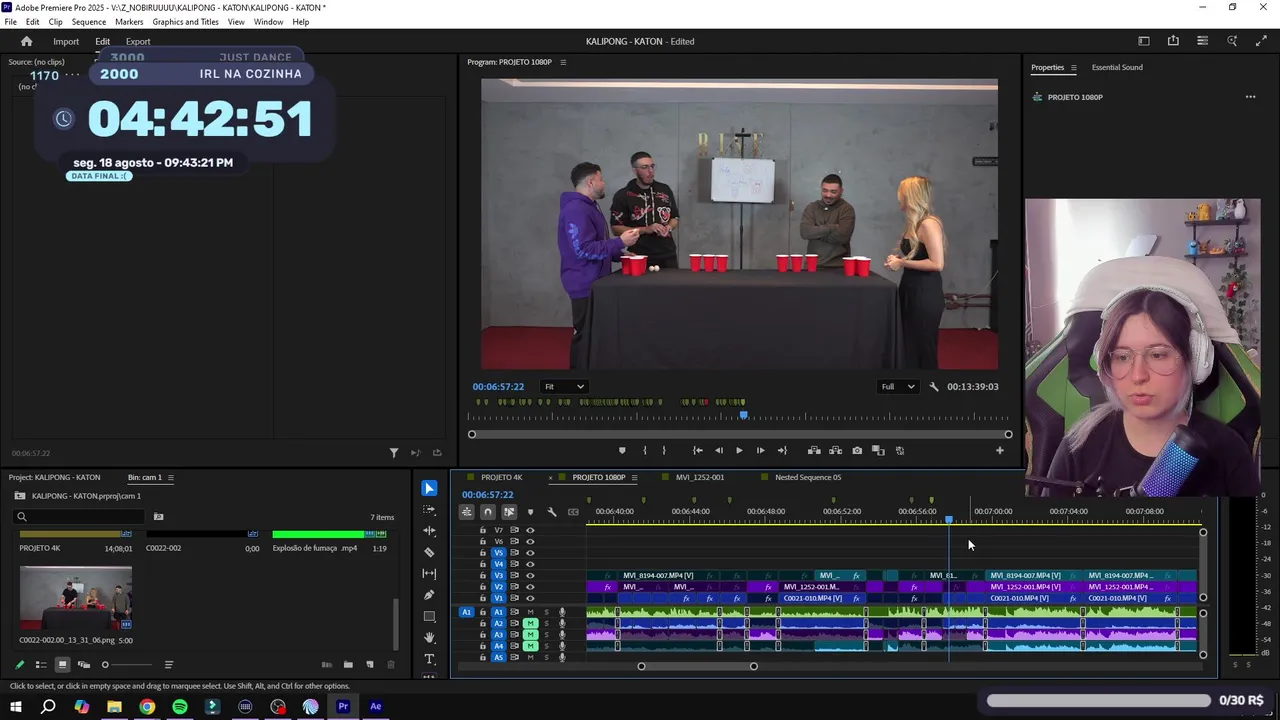Image resolution: width=1280 pixels, height=720 pixels.
Task: Open the Fit zoom level dropdown
Action: click(x=564, y=387)
